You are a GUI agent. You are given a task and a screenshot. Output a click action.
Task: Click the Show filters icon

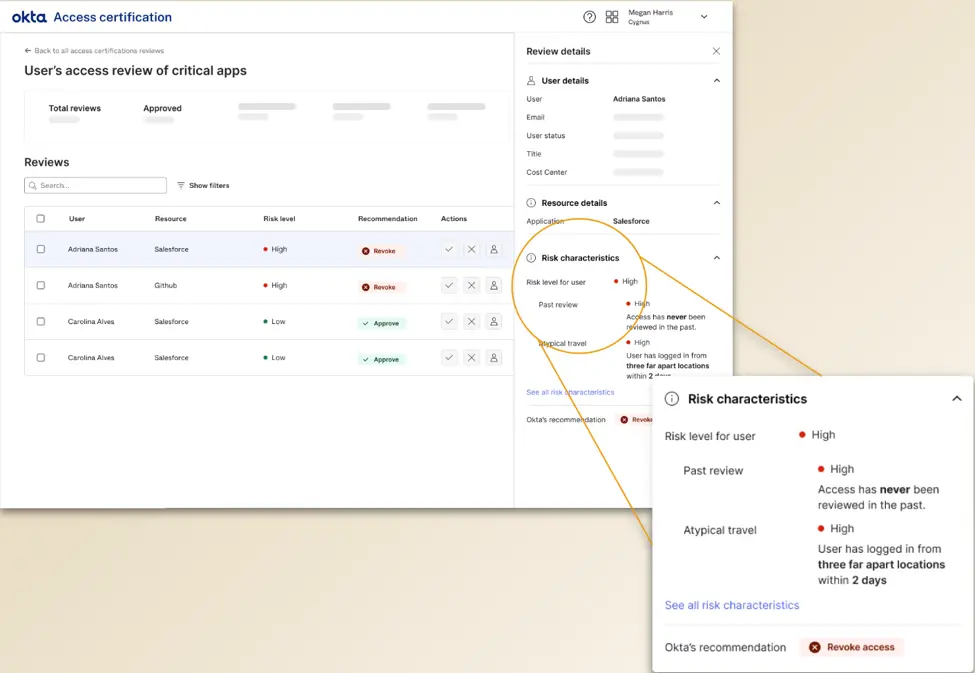181,186
